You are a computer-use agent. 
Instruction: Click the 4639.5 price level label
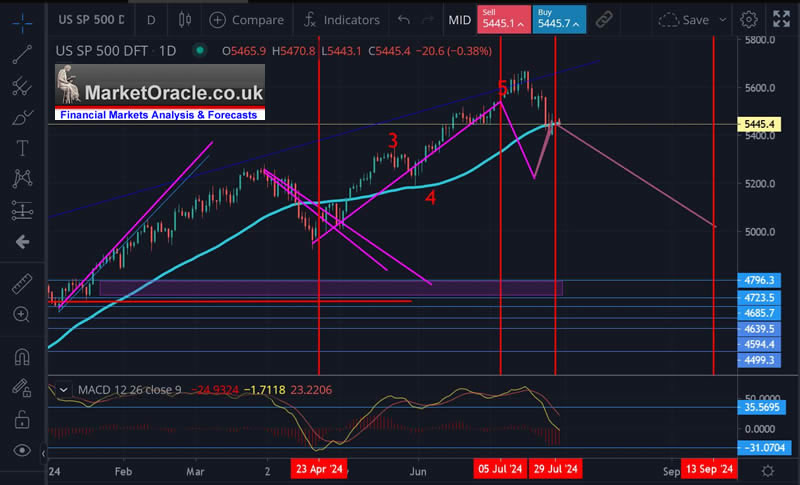pyautogui.click(x=759, y=329)
